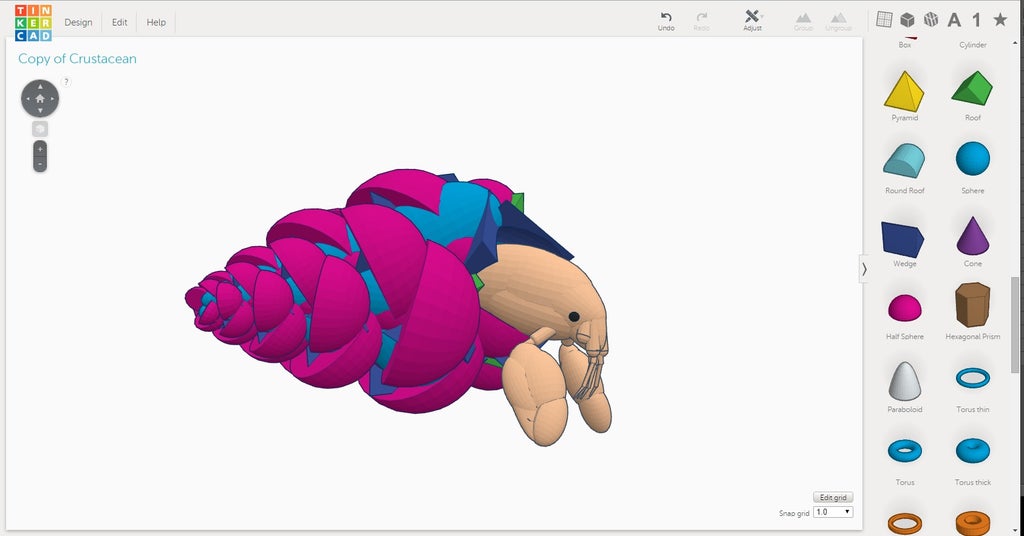This screenshot has width=1024, height=536.
Task: Click the scrollbar up arrow
Action: [x=1014, y=44]
